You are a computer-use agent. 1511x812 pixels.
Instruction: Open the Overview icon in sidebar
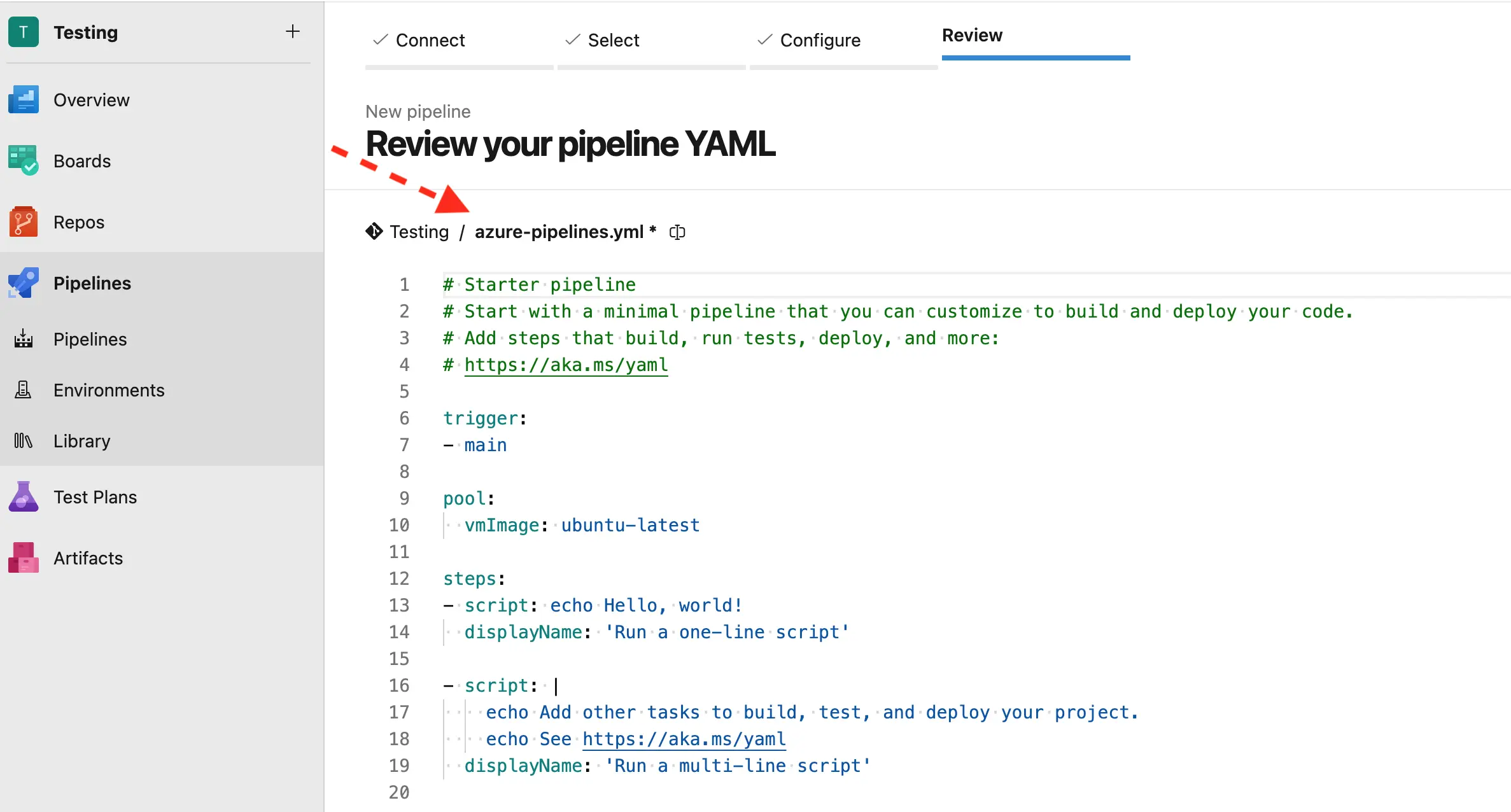(x=24, y=100)
